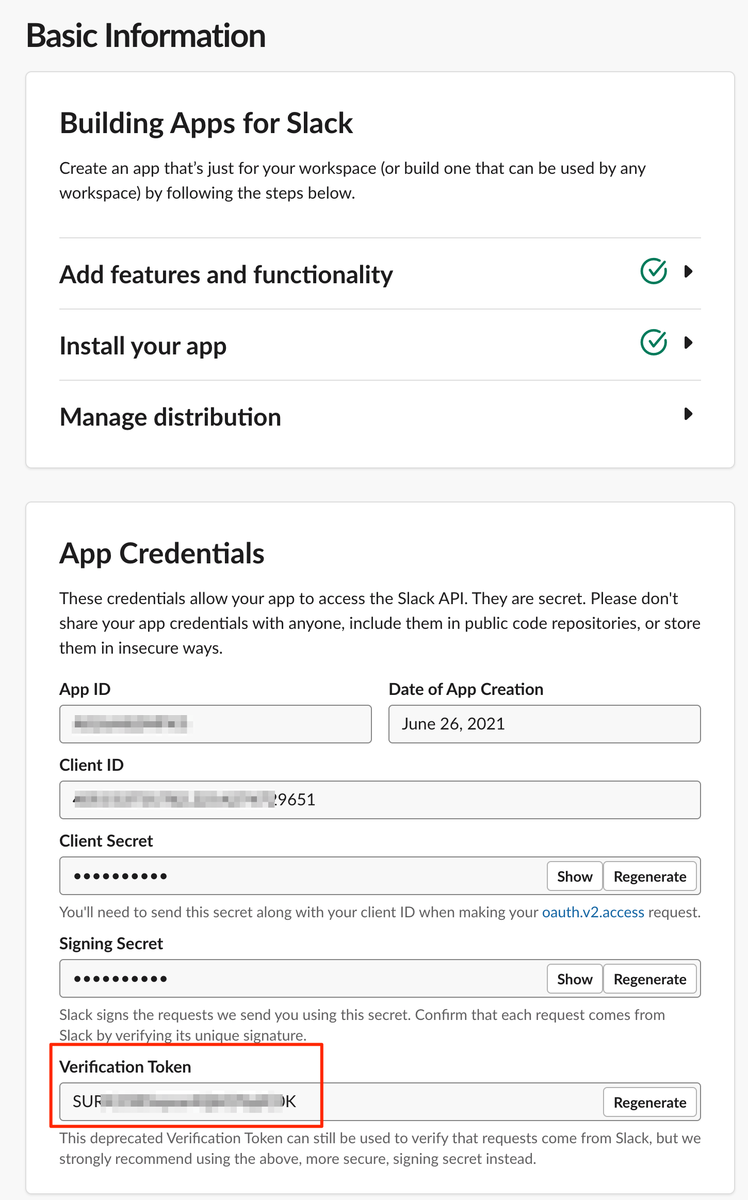The width and height of the screenshot is (748, 1200).
Task: Expand the Install your app arrow
Action: 688,343
